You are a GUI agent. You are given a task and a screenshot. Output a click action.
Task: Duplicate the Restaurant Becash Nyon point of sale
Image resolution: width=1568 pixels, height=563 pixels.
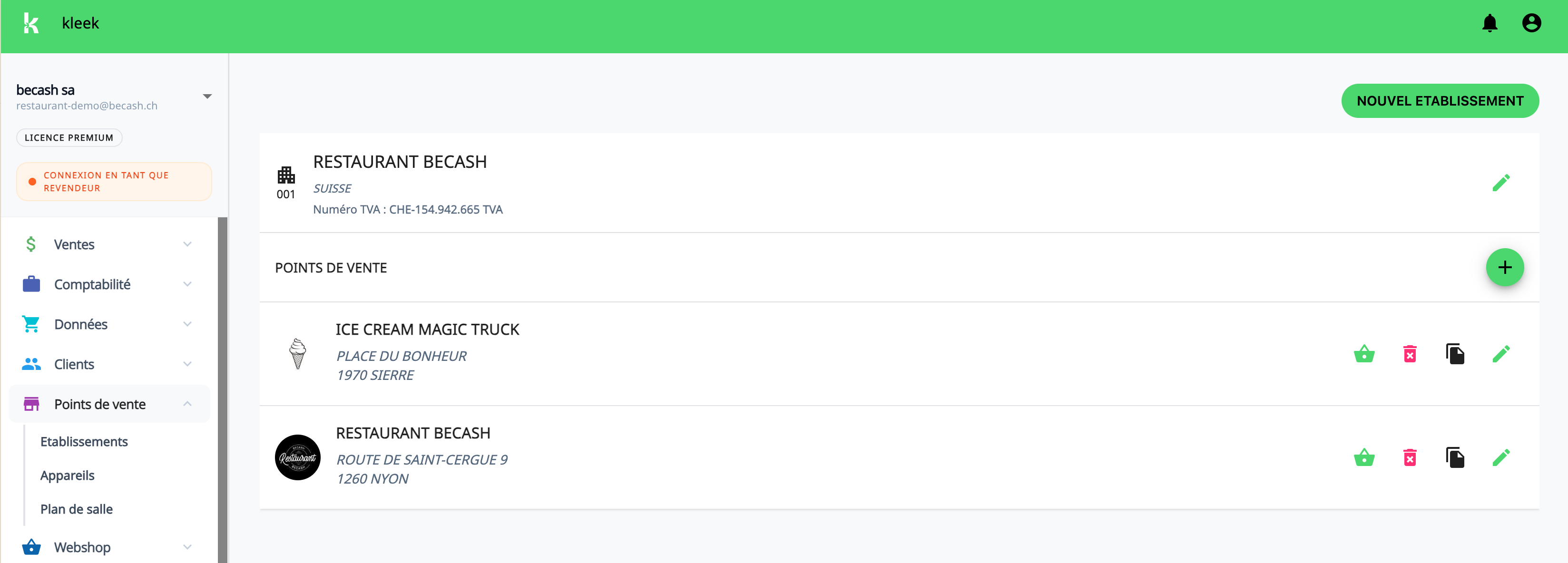(1455, 457)
